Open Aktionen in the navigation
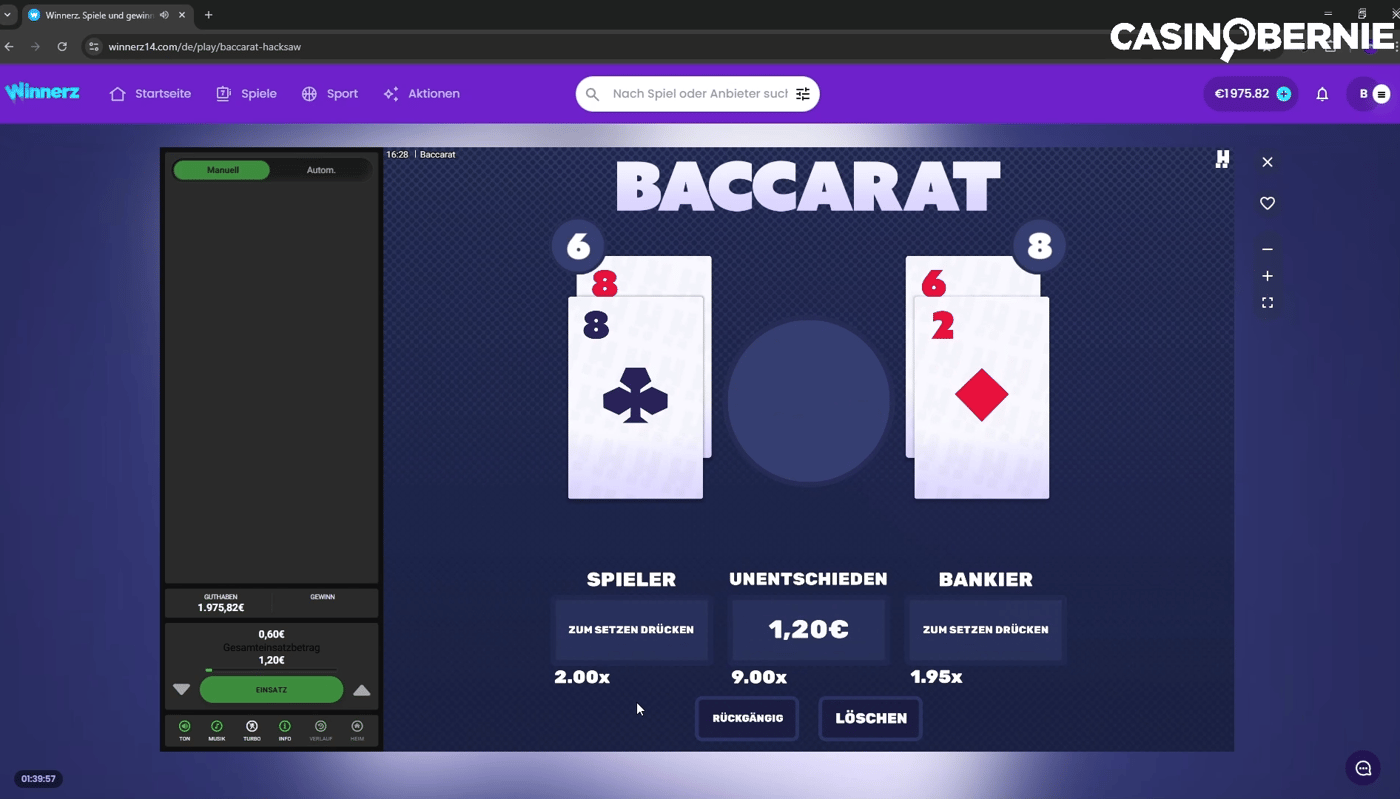The height and width of the screenshot is (799, 1400). [x=421, y=94]
